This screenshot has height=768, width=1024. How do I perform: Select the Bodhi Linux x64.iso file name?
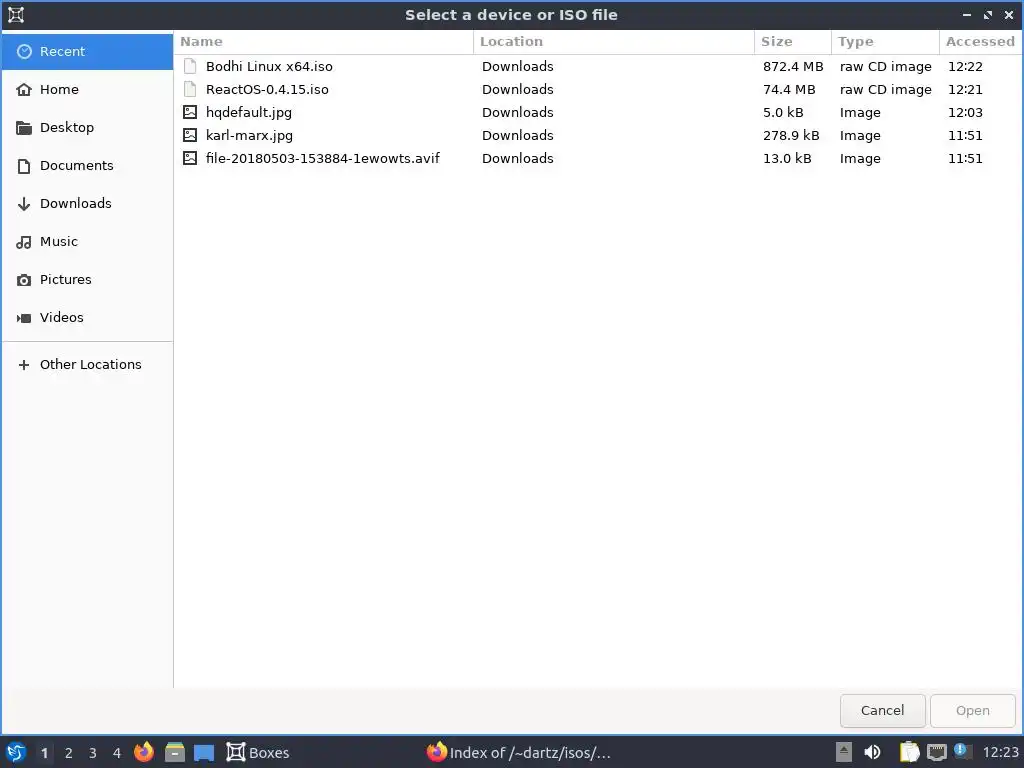click(269, 67)
